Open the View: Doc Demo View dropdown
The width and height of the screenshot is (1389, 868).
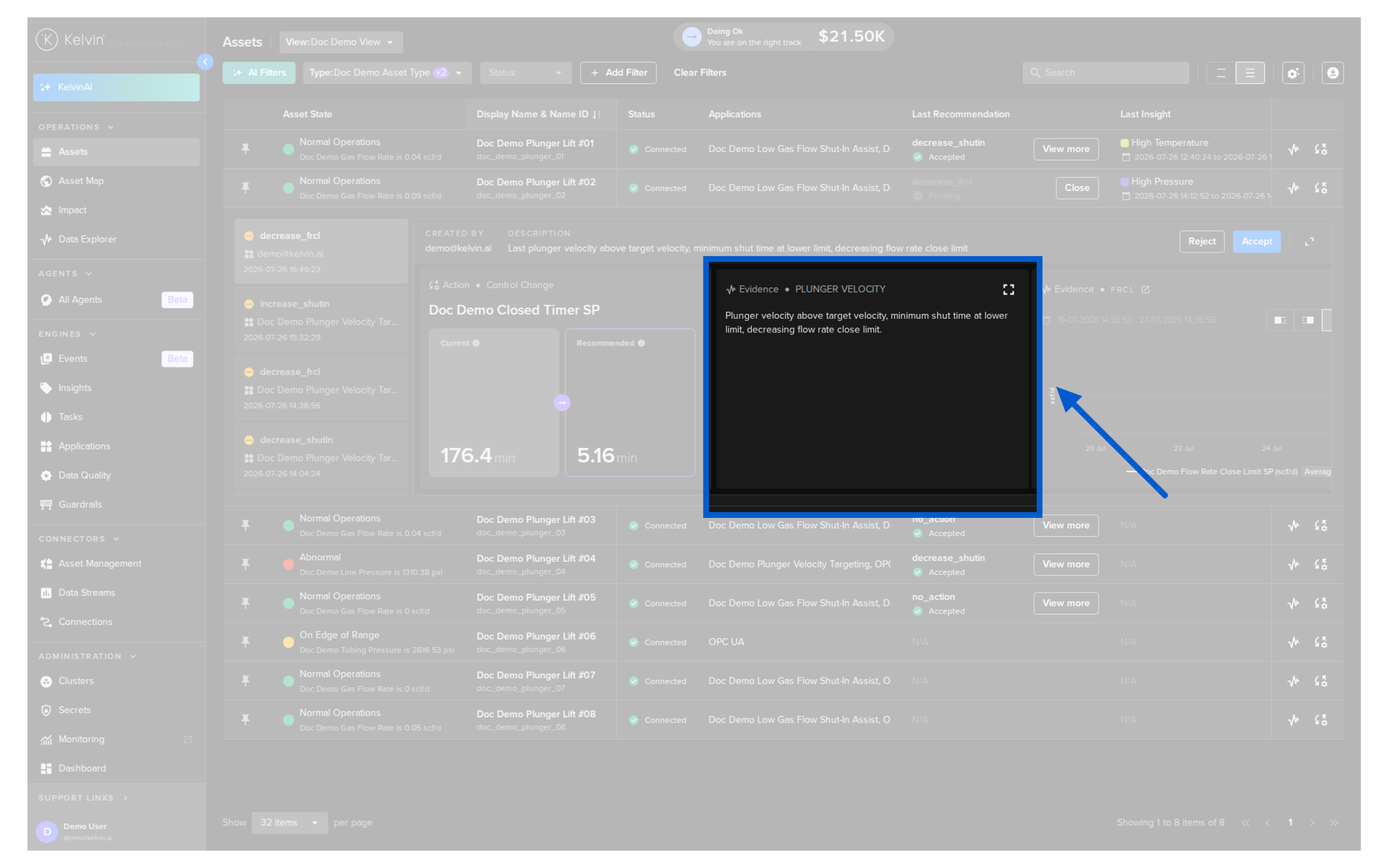tap(341, 42)
